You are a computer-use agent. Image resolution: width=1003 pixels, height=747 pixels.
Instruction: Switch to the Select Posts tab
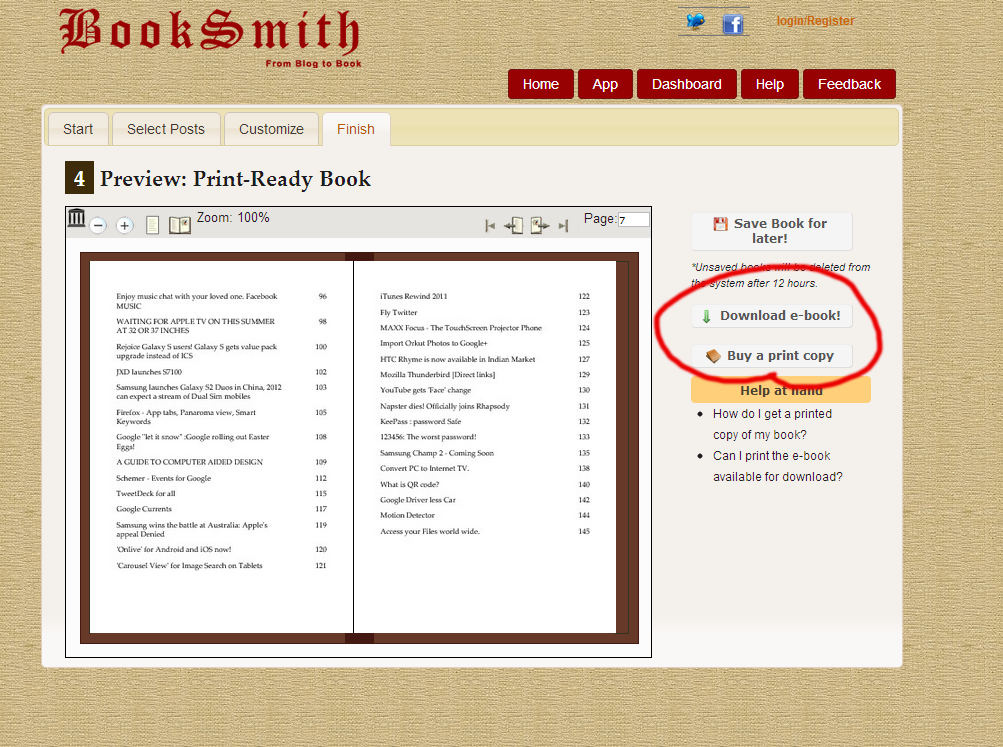point(166,129)
